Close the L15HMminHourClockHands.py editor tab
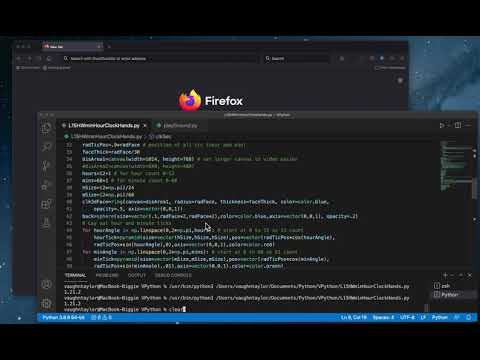Image resolution: width=480 pixels, height=360 pixels. 145,125
